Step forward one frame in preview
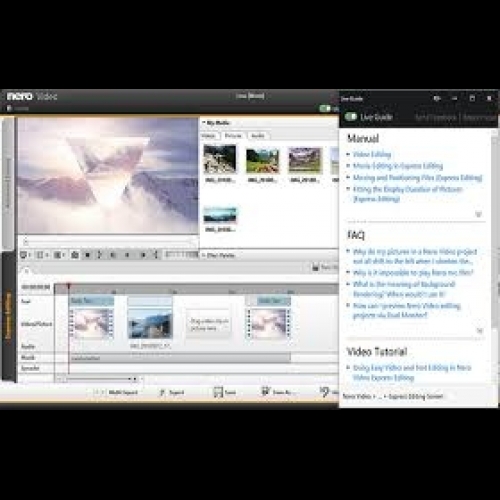Viewport: 500px width, 500px height. (143, 255)
